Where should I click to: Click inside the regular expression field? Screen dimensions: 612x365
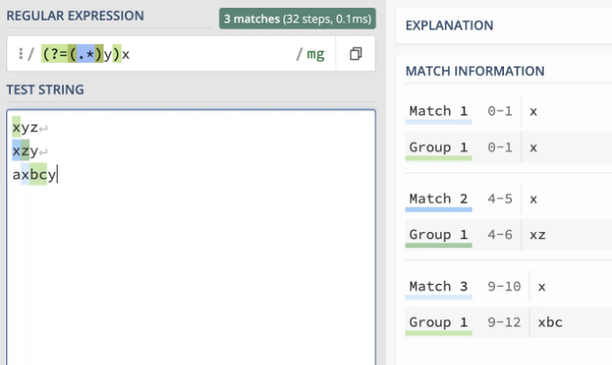168,54
